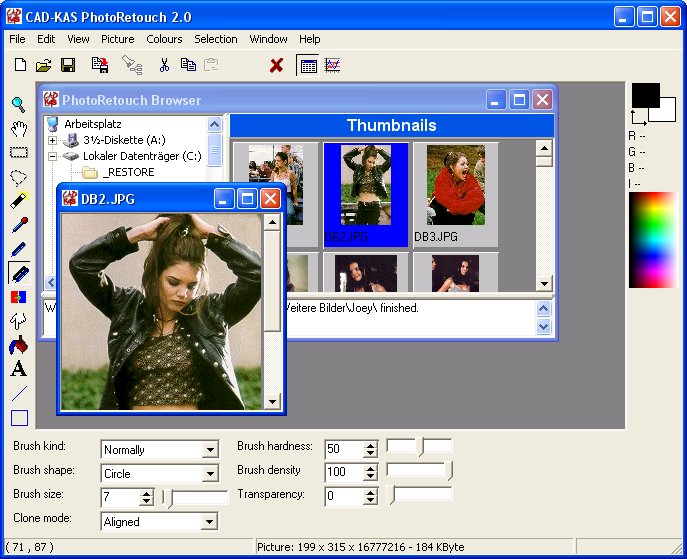687x559 pixels.
Task: Open the Clone mode dropdown
Action: [210, 522]
